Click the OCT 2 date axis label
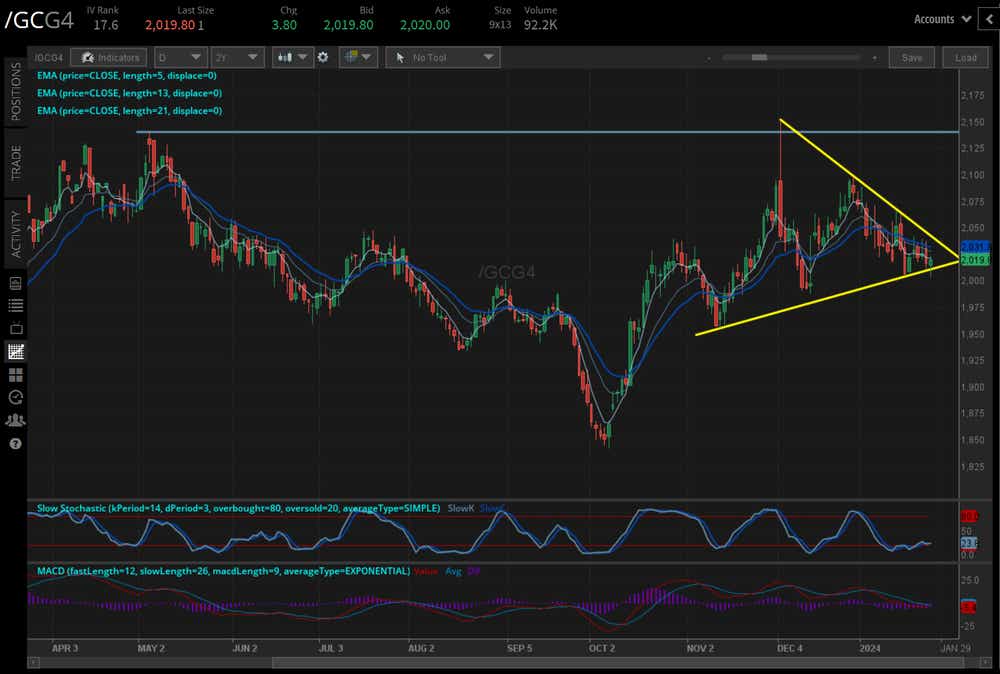 602,648
